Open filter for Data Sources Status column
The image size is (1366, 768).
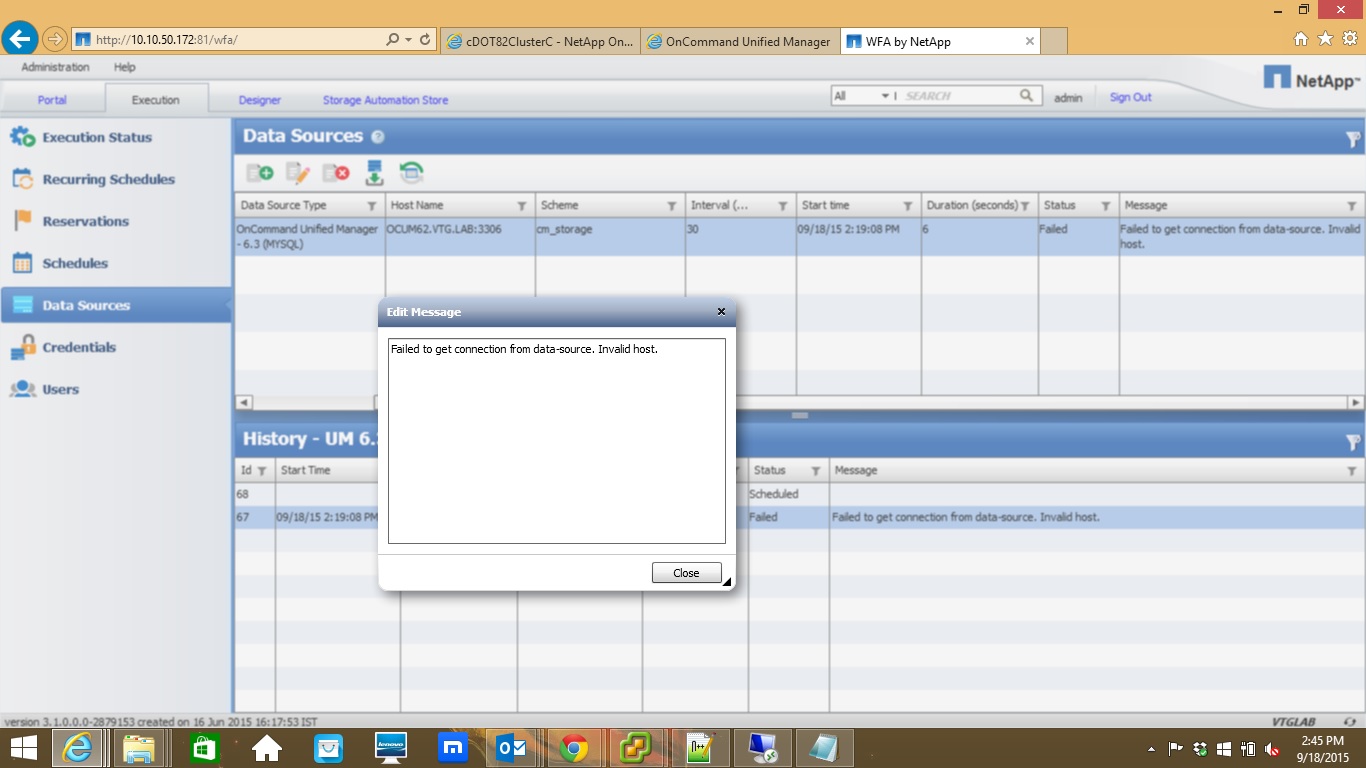pyautogui.click(x=1106, y=206)
